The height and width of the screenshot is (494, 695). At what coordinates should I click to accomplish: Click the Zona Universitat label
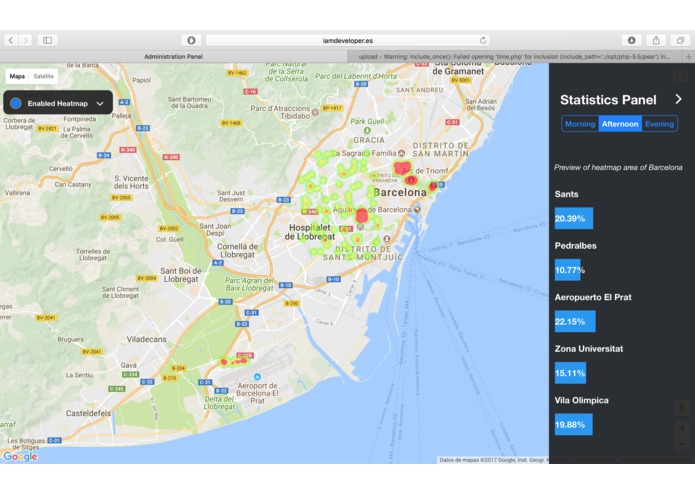click(589, 349)
